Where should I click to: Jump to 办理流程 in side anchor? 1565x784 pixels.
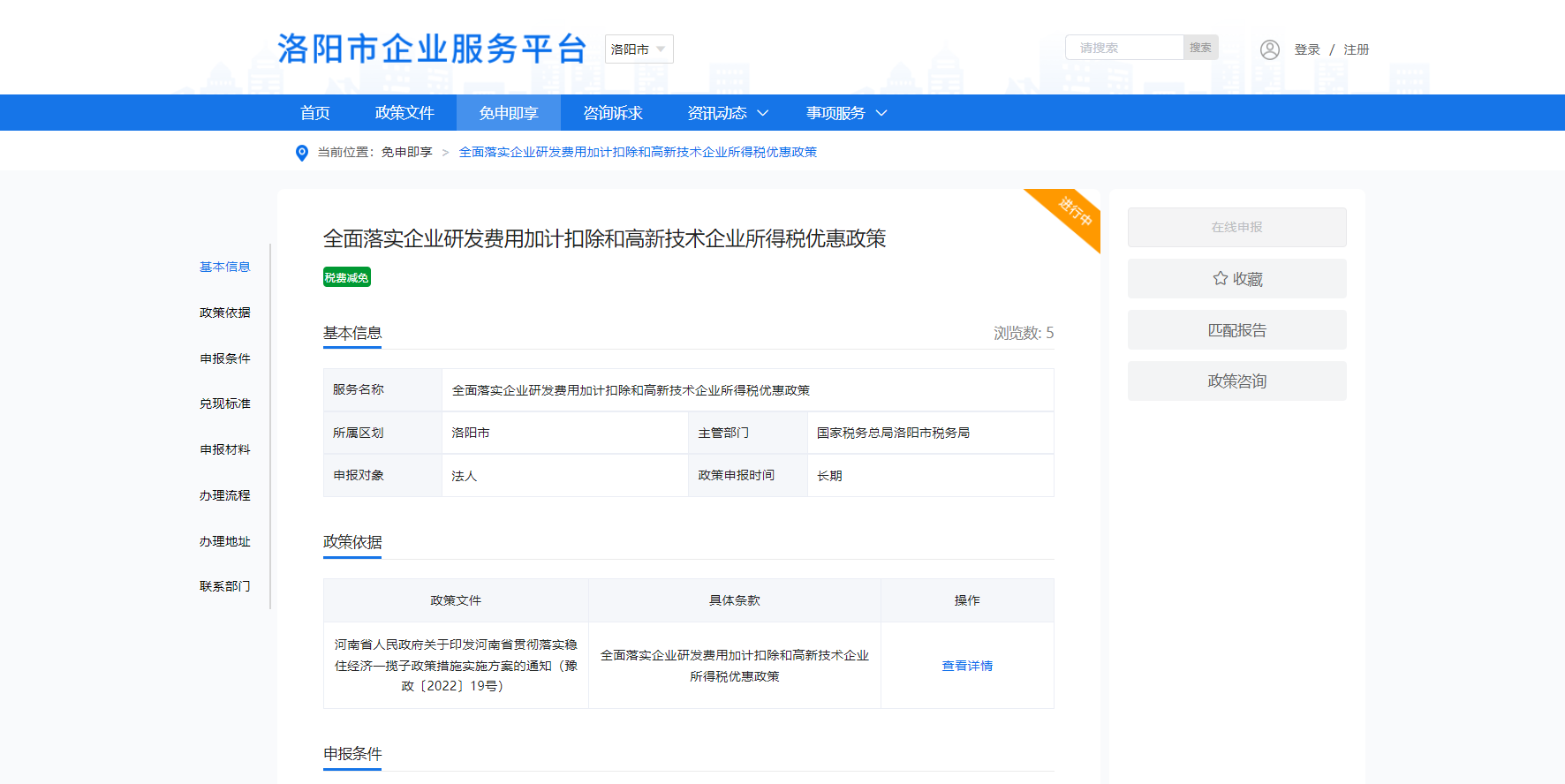click(225, 495)
